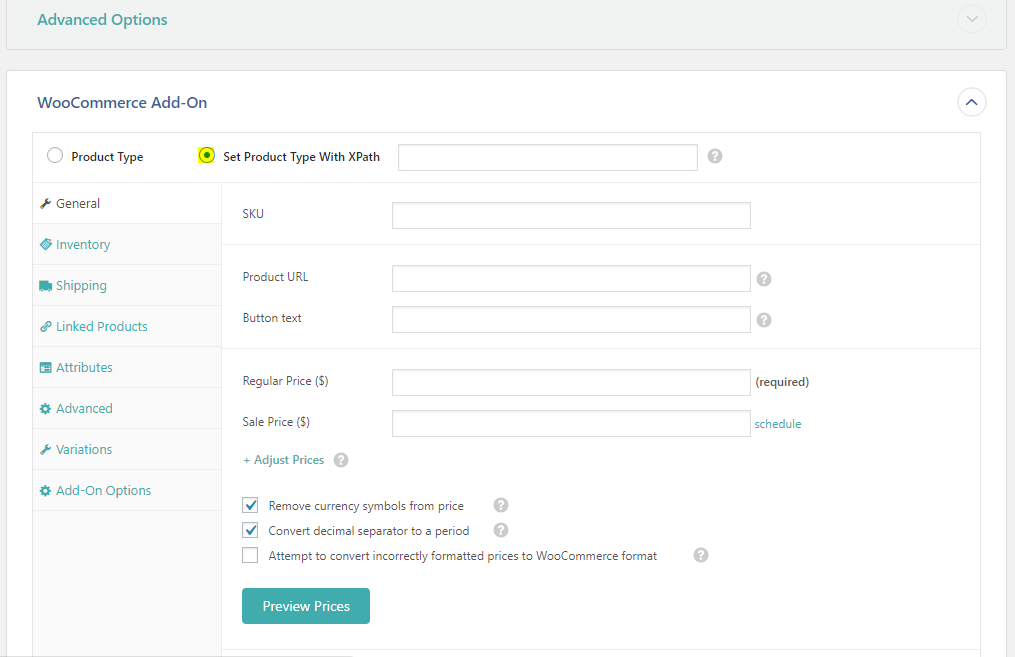Expand the Adjust Prices options
The image size is (1015, 657).
click(284, 460)
